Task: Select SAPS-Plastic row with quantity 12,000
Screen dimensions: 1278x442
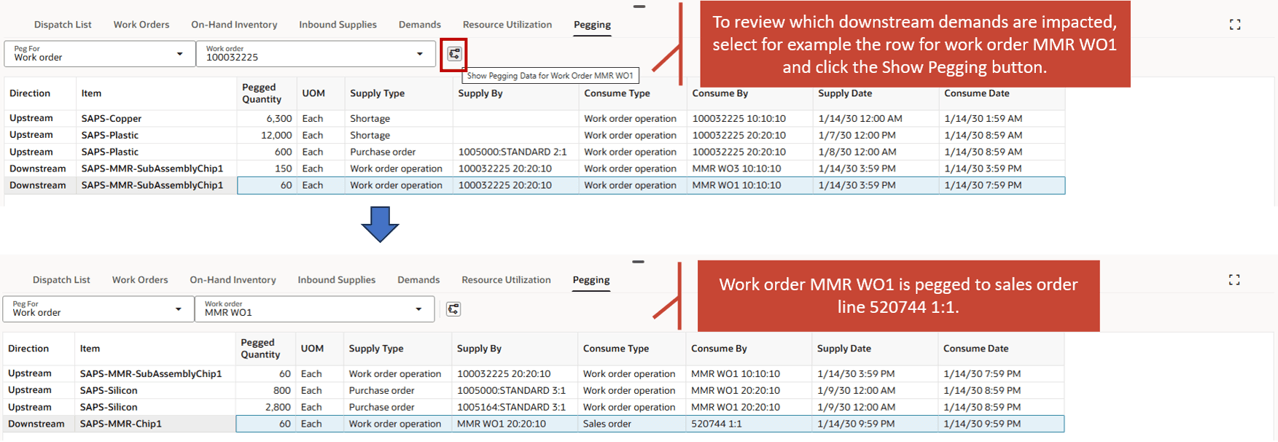Action: 534,135
